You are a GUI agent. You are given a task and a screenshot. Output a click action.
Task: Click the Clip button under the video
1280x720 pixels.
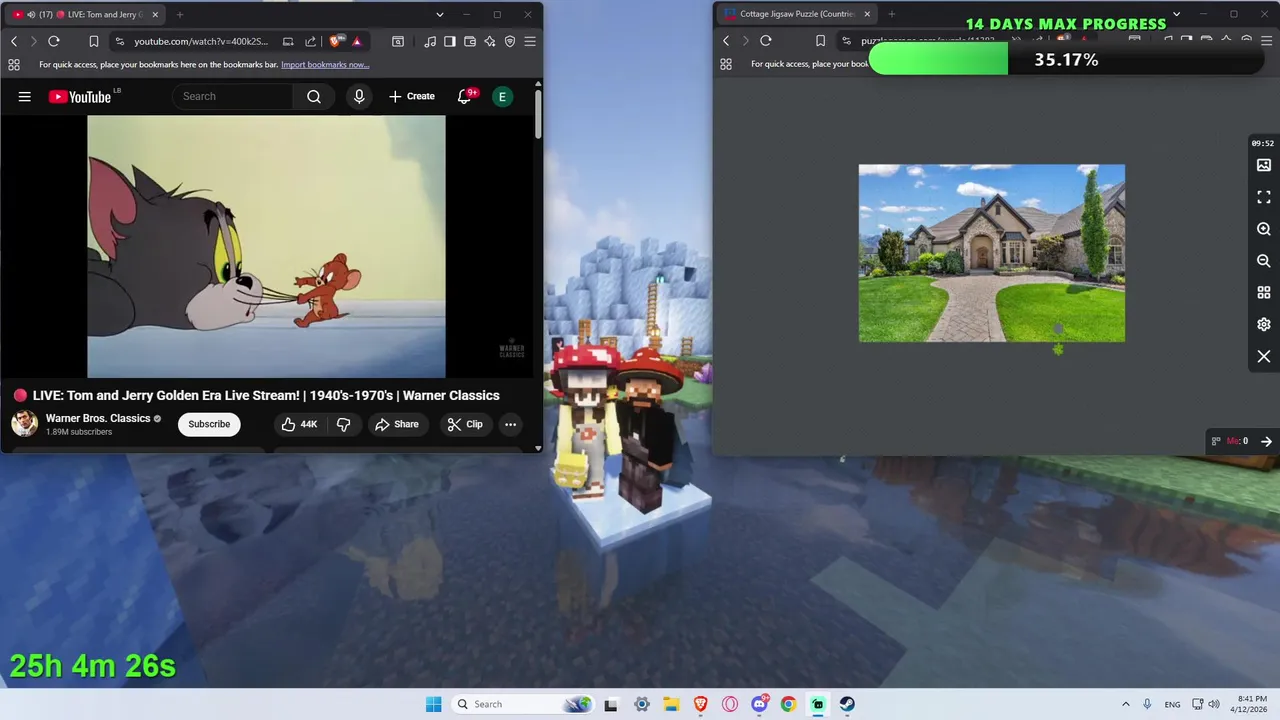point(465,424)
